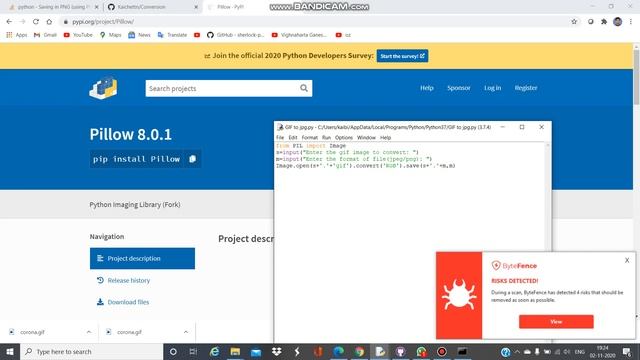Switch to Chrome on taskbar
The height and width of the screenshot is (360, 640).
tap(359, 351)
